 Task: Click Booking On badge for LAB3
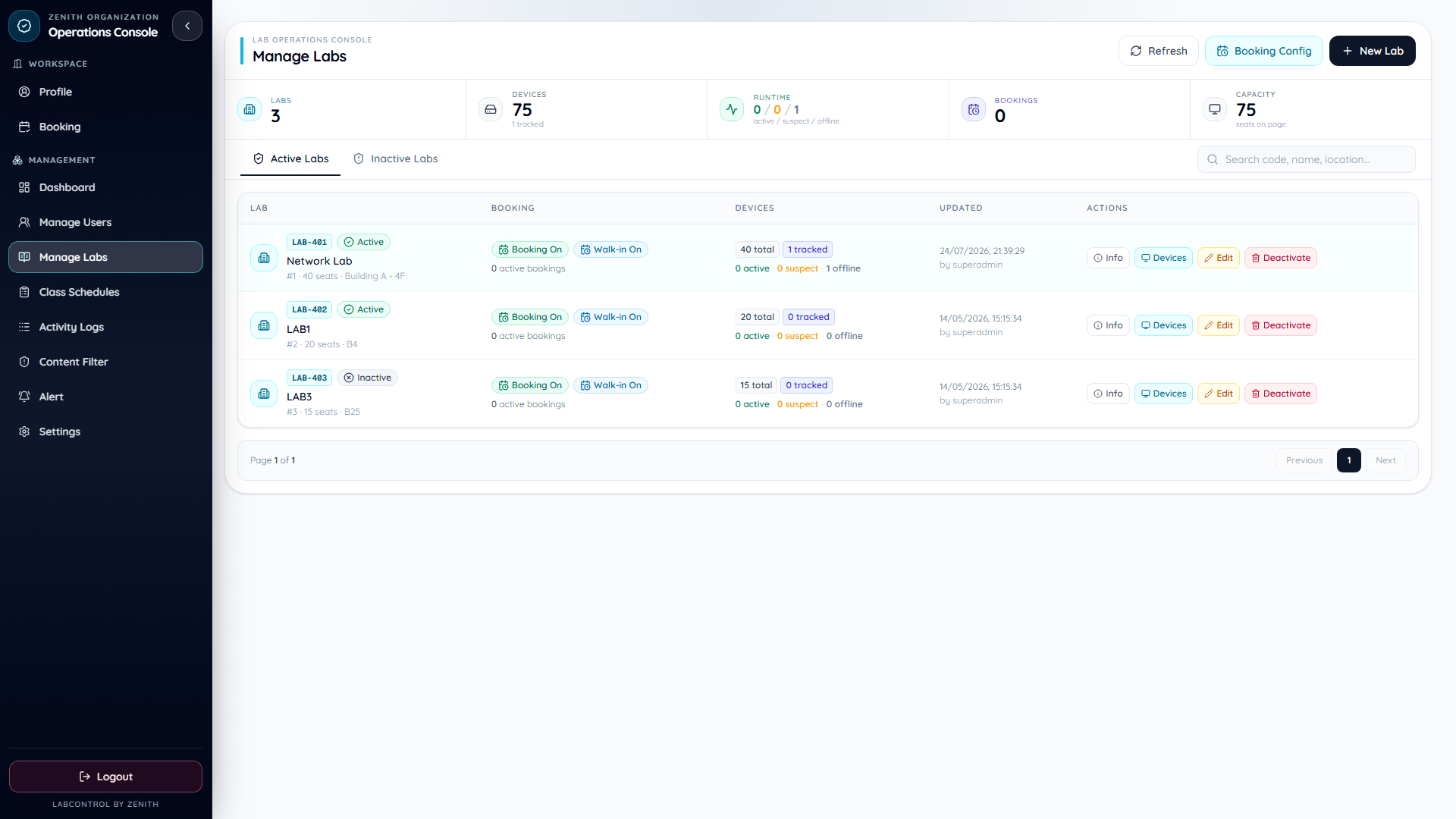pyautogui.click(x=529, y=385)
